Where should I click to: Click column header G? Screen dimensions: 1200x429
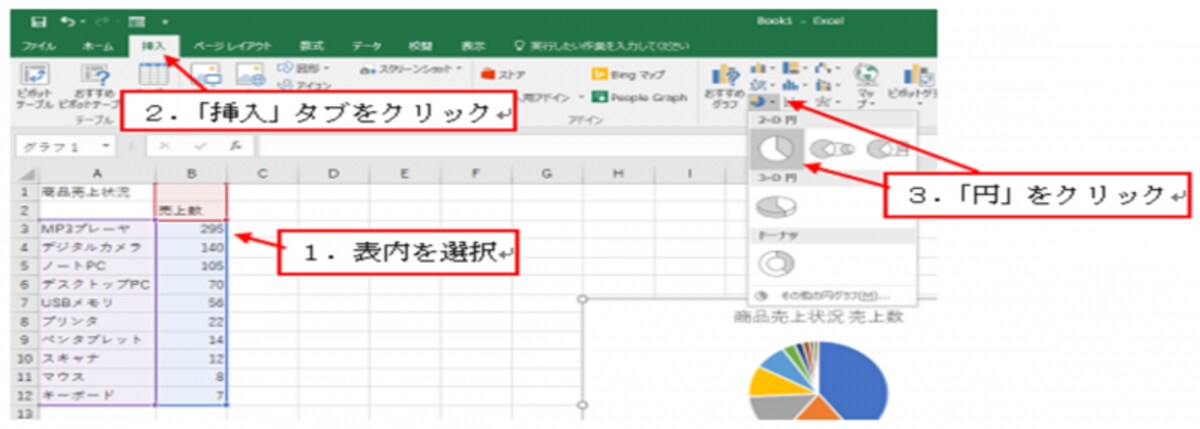point(547,173)
